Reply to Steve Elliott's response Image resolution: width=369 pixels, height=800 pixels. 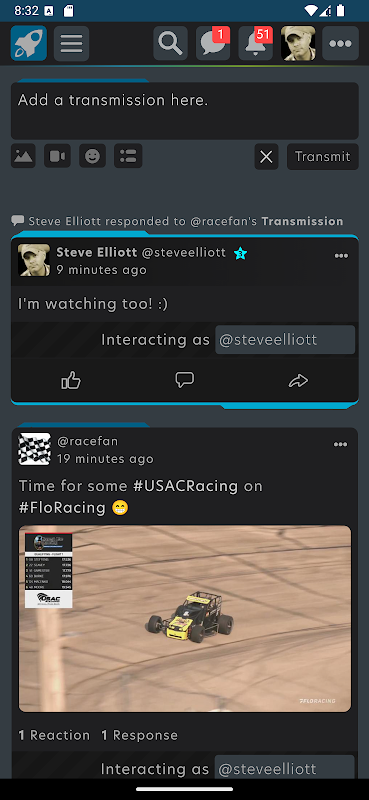pyautogui.click(x=185, y=380)
